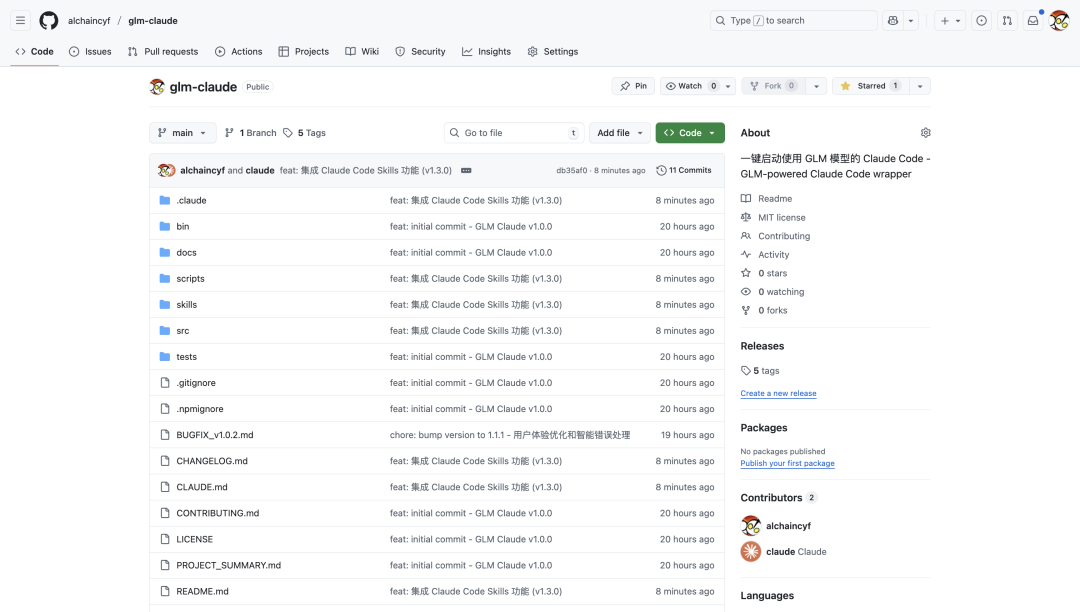Image resolution: width=1080 pixels, height=612 pixels.
Task: Open the user profile avatar menu
Action: coord(1059,21)
